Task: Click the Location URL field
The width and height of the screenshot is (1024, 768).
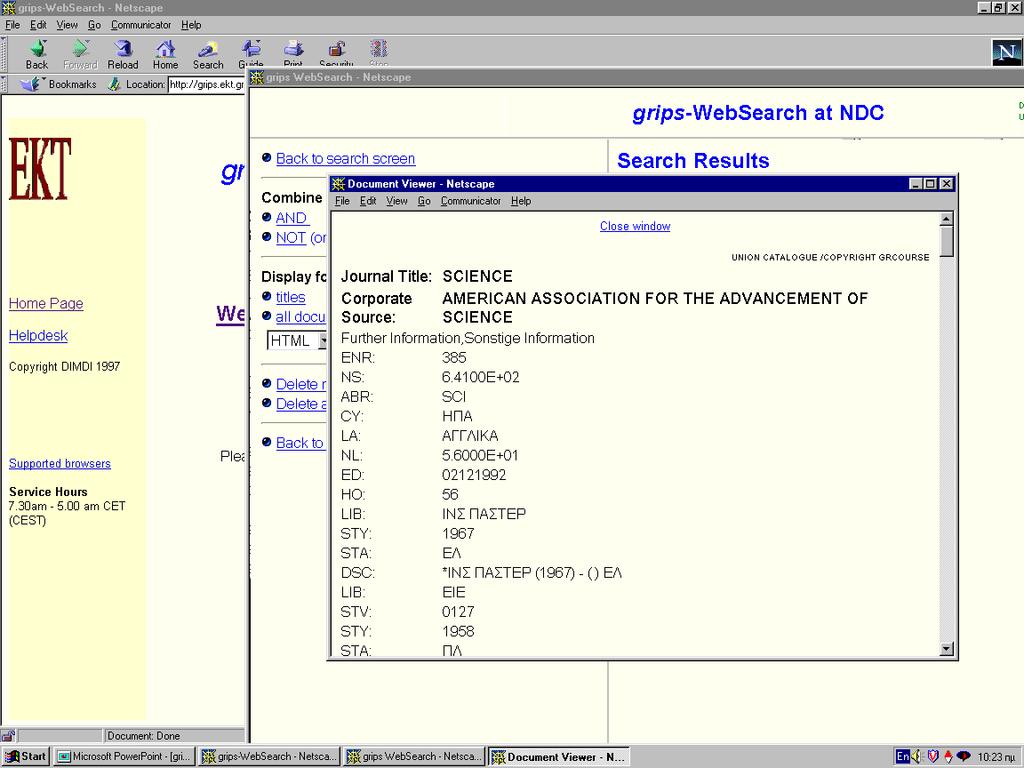Action: tap(206, 84)
